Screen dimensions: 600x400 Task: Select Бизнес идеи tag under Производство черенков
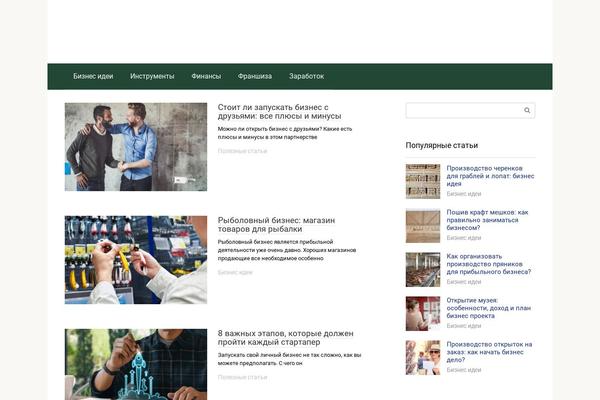click(x=464, y=194)
